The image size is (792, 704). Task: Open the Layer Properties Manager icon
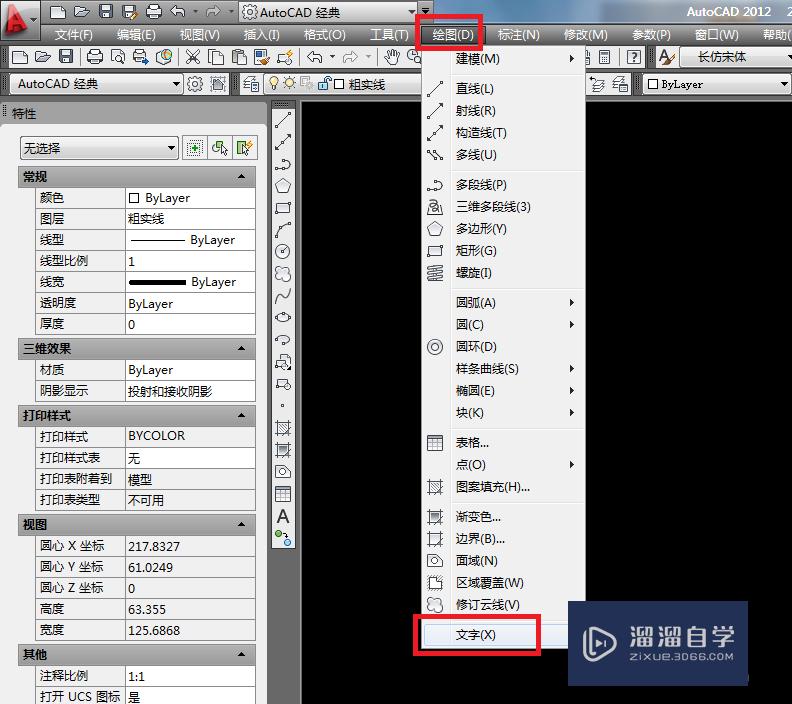251,84
